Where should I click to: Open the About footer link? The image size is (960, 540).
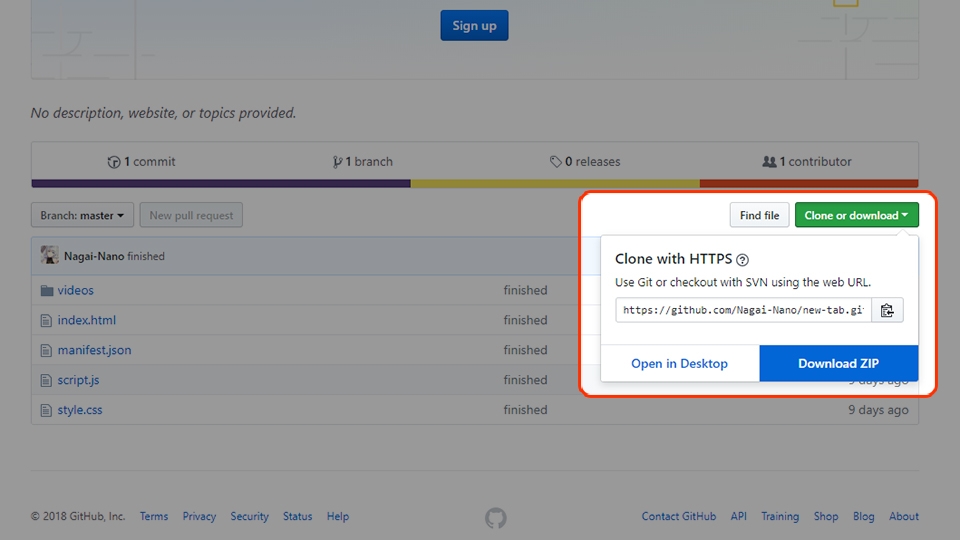(904, 516)
